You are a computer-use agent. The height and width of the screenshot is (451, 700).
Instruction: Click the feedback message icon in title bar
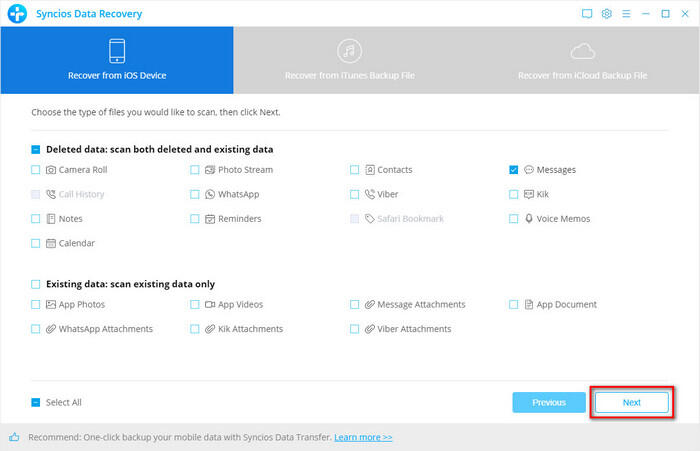point(587,14)
